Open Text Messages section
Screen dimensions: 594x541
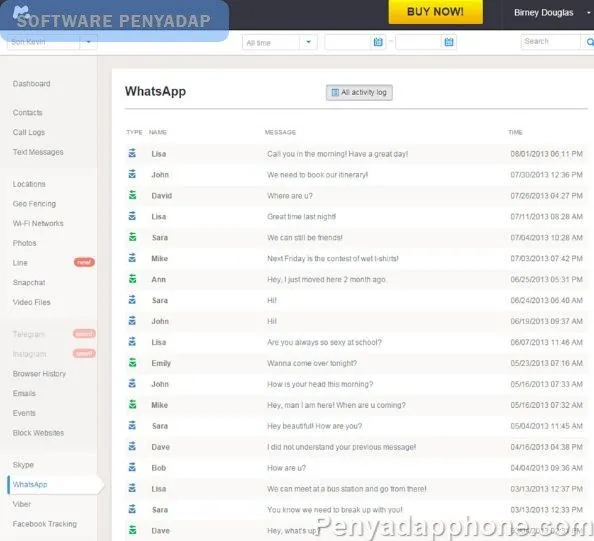click(x=38, y=152)
